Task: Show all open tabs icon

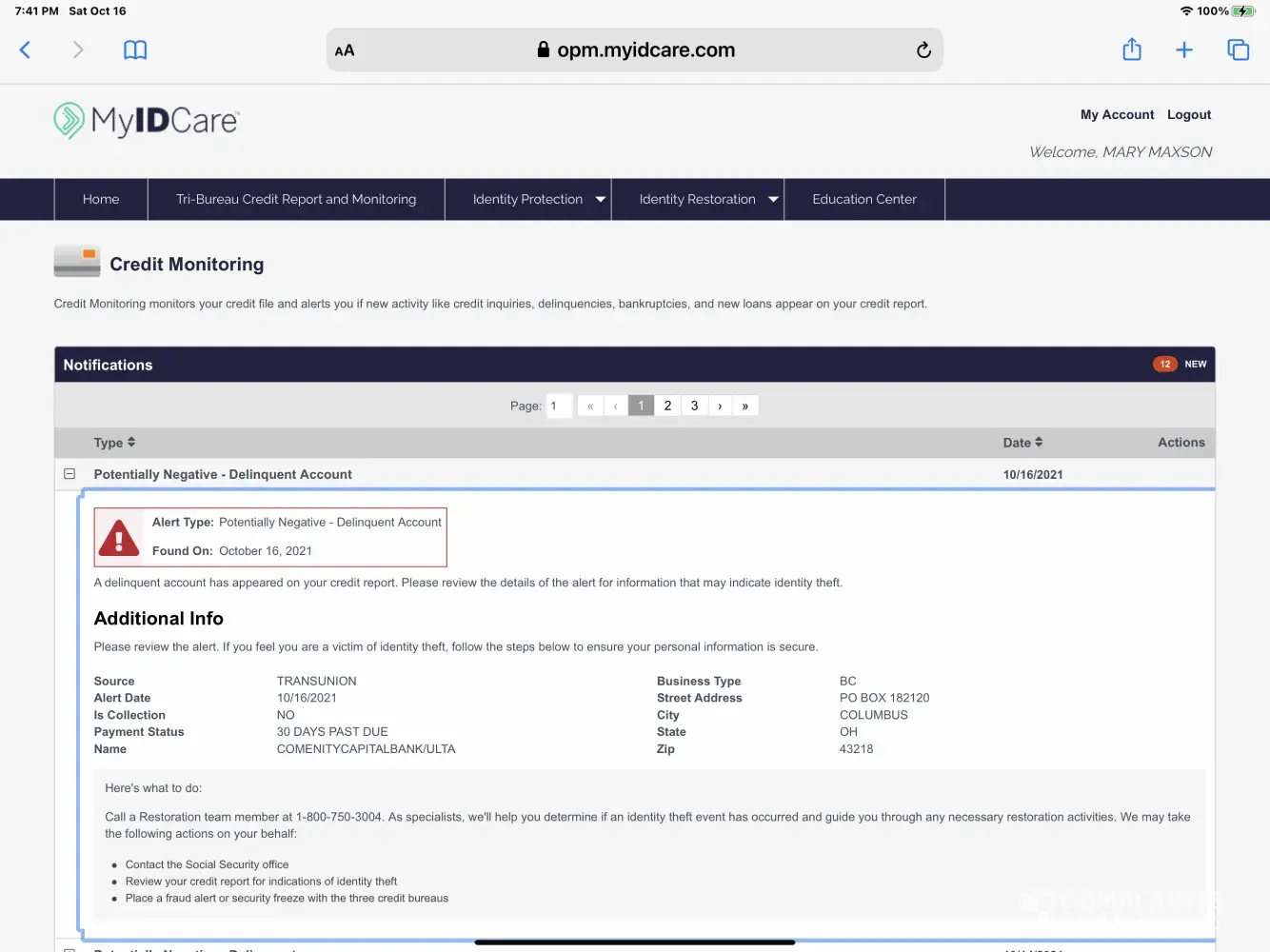Action: [x=1238, y=50]
